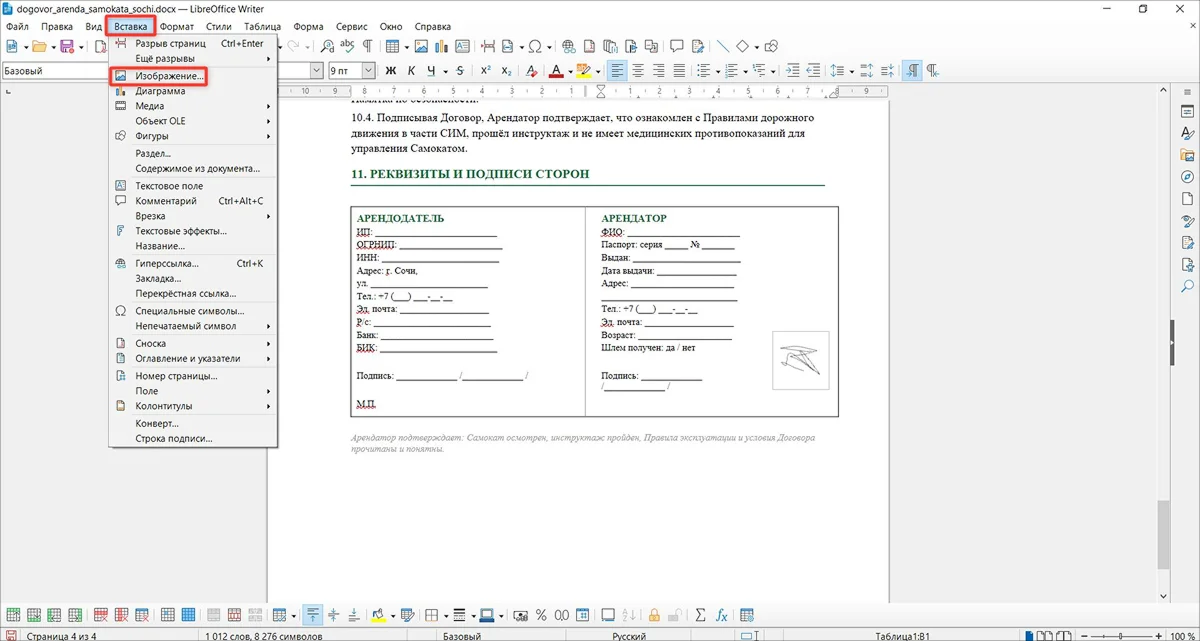Click the insert text box toolbar icon
The height and width of the screenshot is (641, 1200).
461,46
